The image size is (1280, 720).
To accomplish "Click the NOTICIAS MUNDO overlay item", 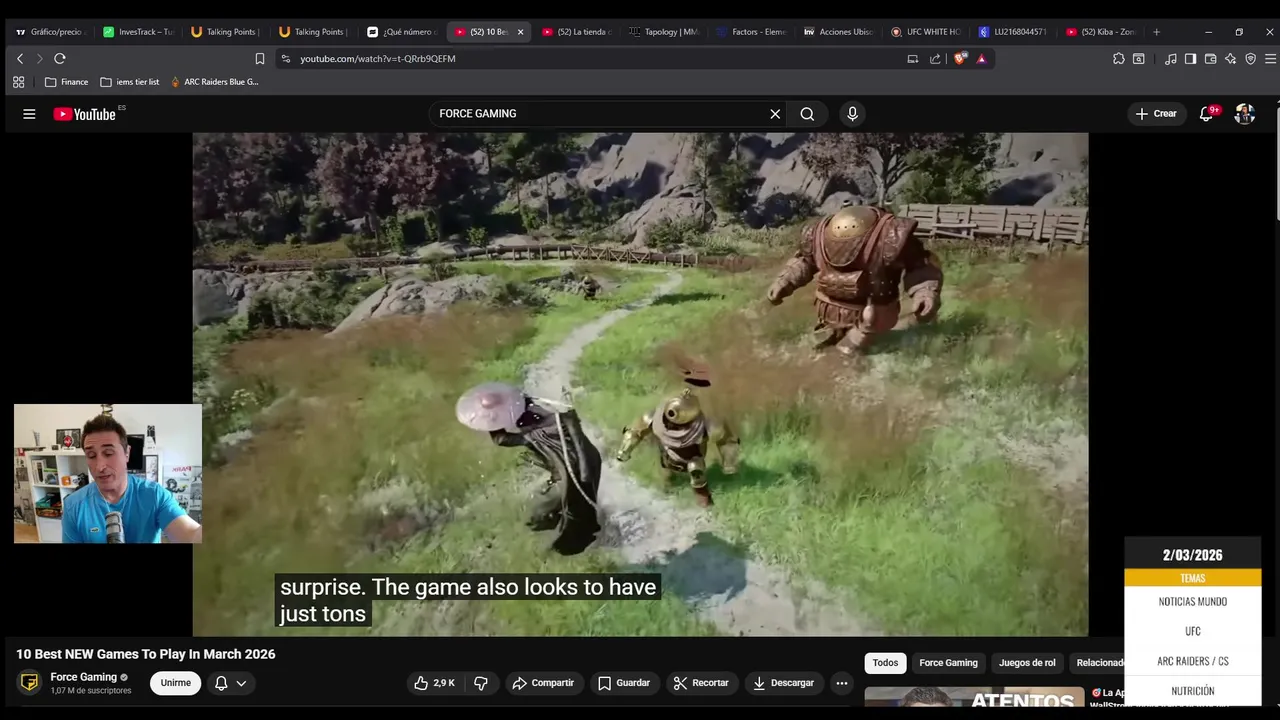I will click(1192, 602).
